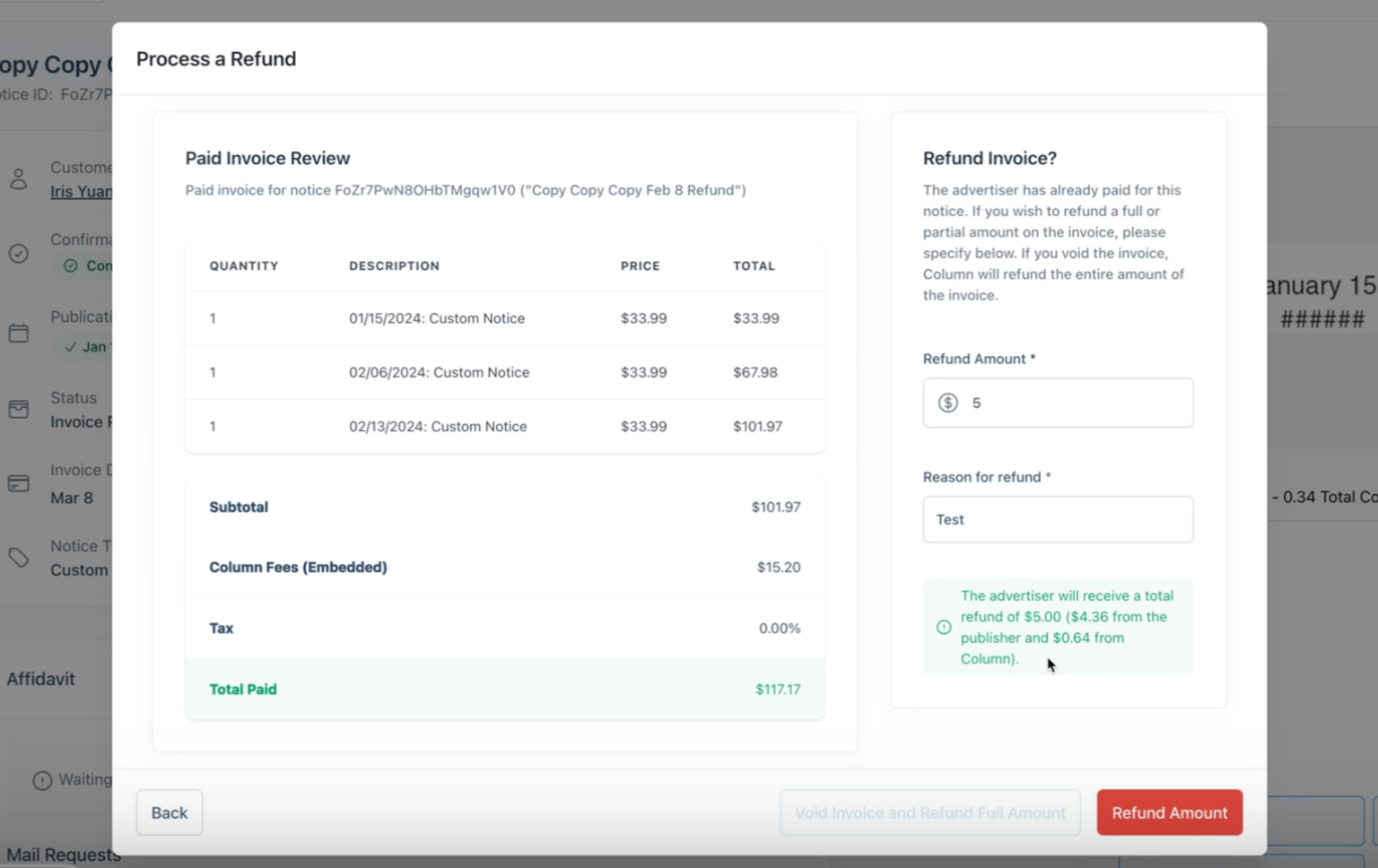
Task: Click Void Invoice and Refund Full Amount
Action: click(929, 812)
